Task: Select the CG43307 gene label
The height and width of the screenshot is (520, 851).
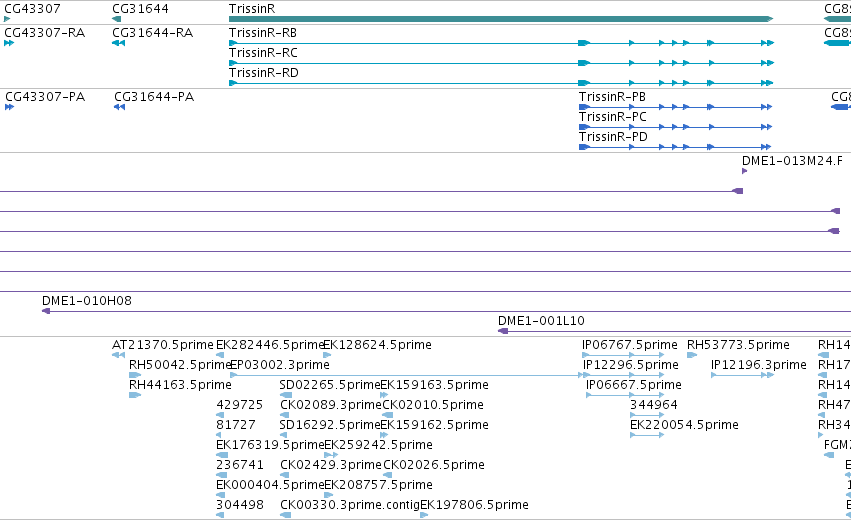Action: [x=32, y=9]
